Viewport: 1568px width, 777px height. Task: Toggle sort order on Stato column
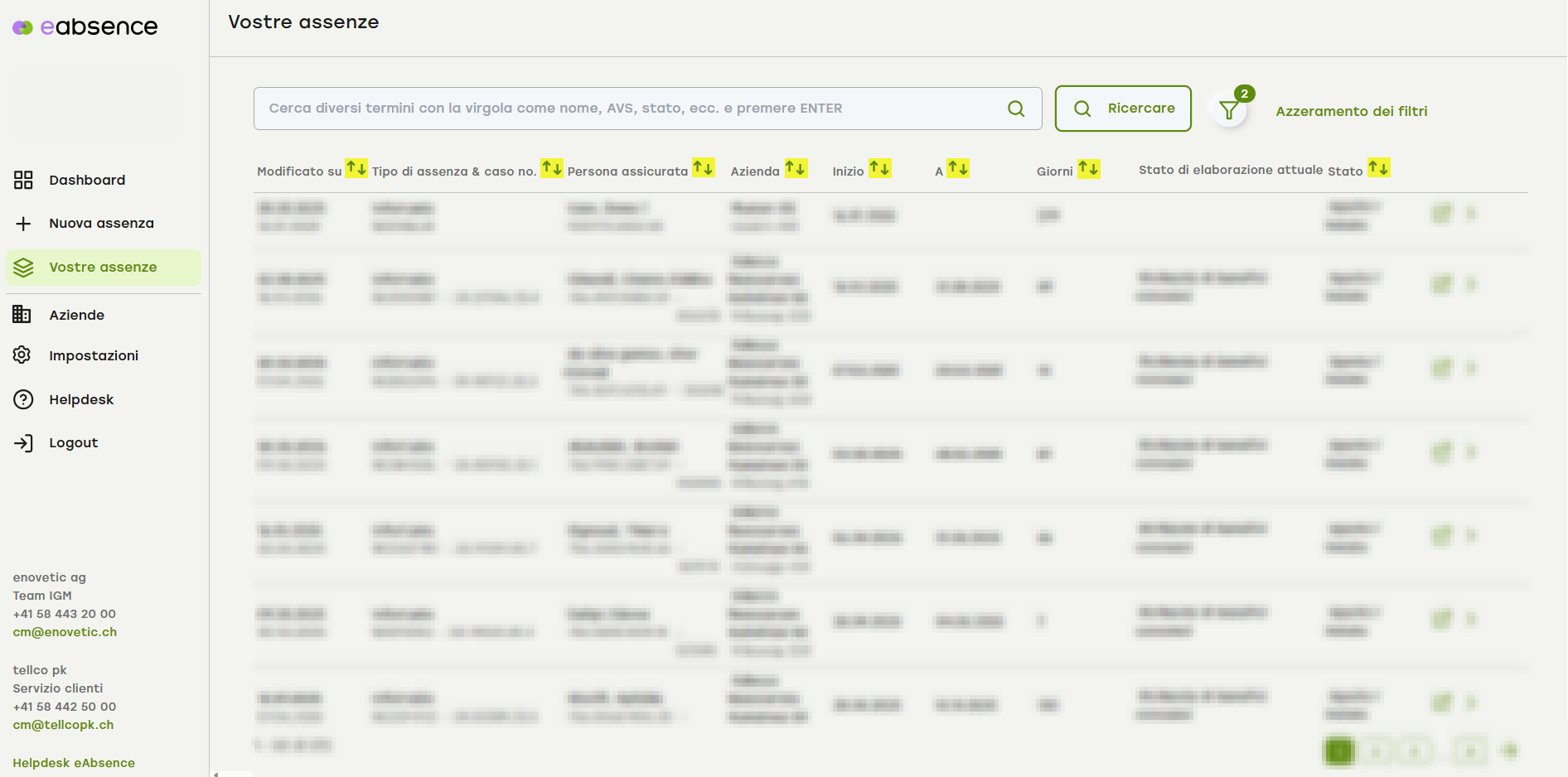point(1378,169)
